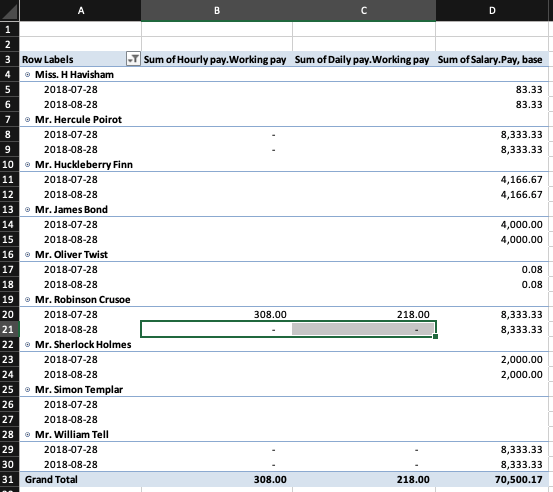Screen dimensions: 553x492
Task: Collapse the Mr. Sherlock Holmes group
Action: point(28,344)
